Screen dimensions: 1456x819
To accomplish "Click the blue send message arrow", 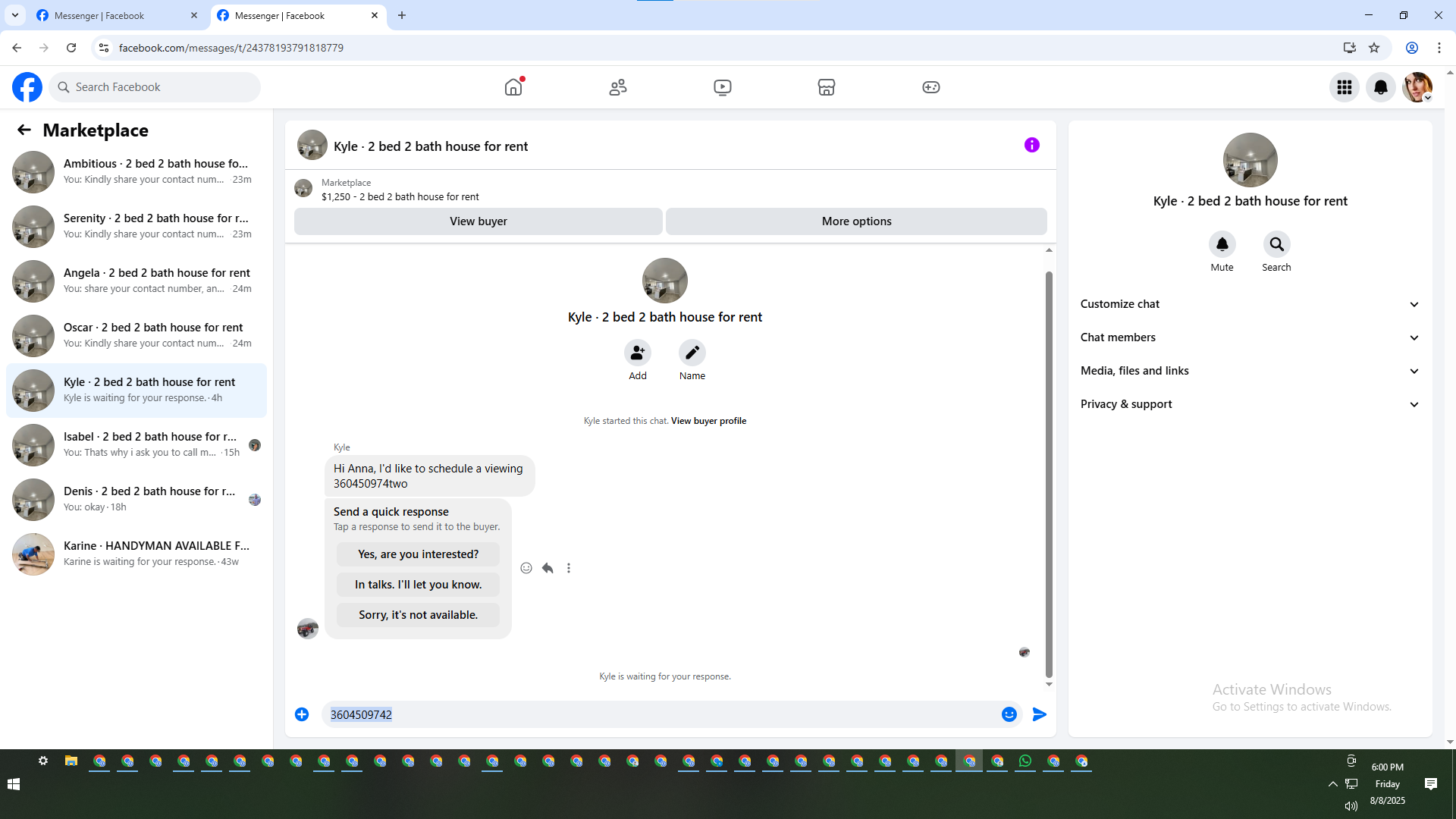I will click(1039, 714).
